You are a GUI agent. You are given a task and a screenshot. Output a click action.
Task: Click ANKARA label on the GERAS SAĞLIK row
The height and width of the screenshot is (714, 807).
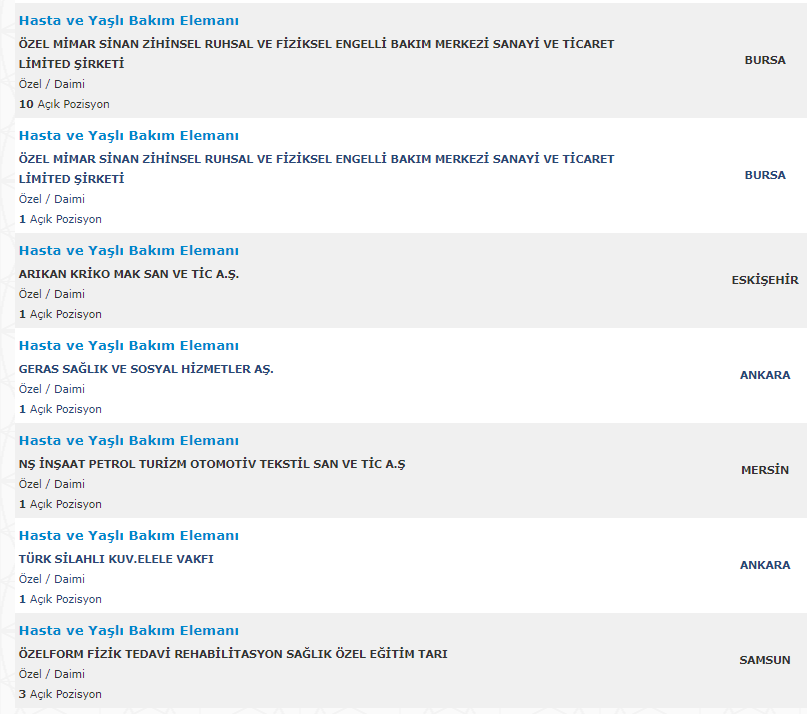click(765, 375)
